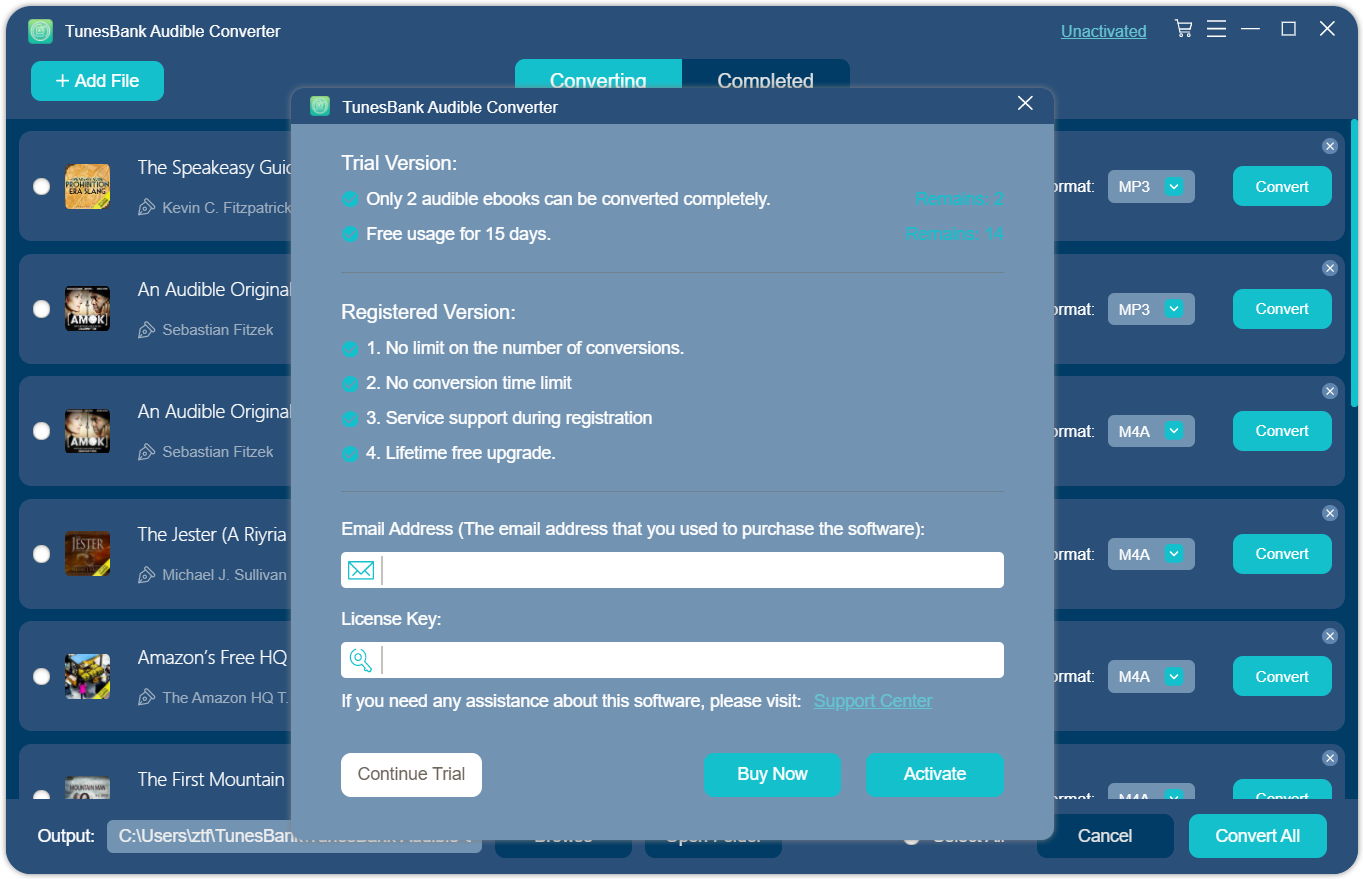Click Convert for Amazon's Free HQ
The height and width of the screenshot is (879, 1363).
pos(1282,676)
